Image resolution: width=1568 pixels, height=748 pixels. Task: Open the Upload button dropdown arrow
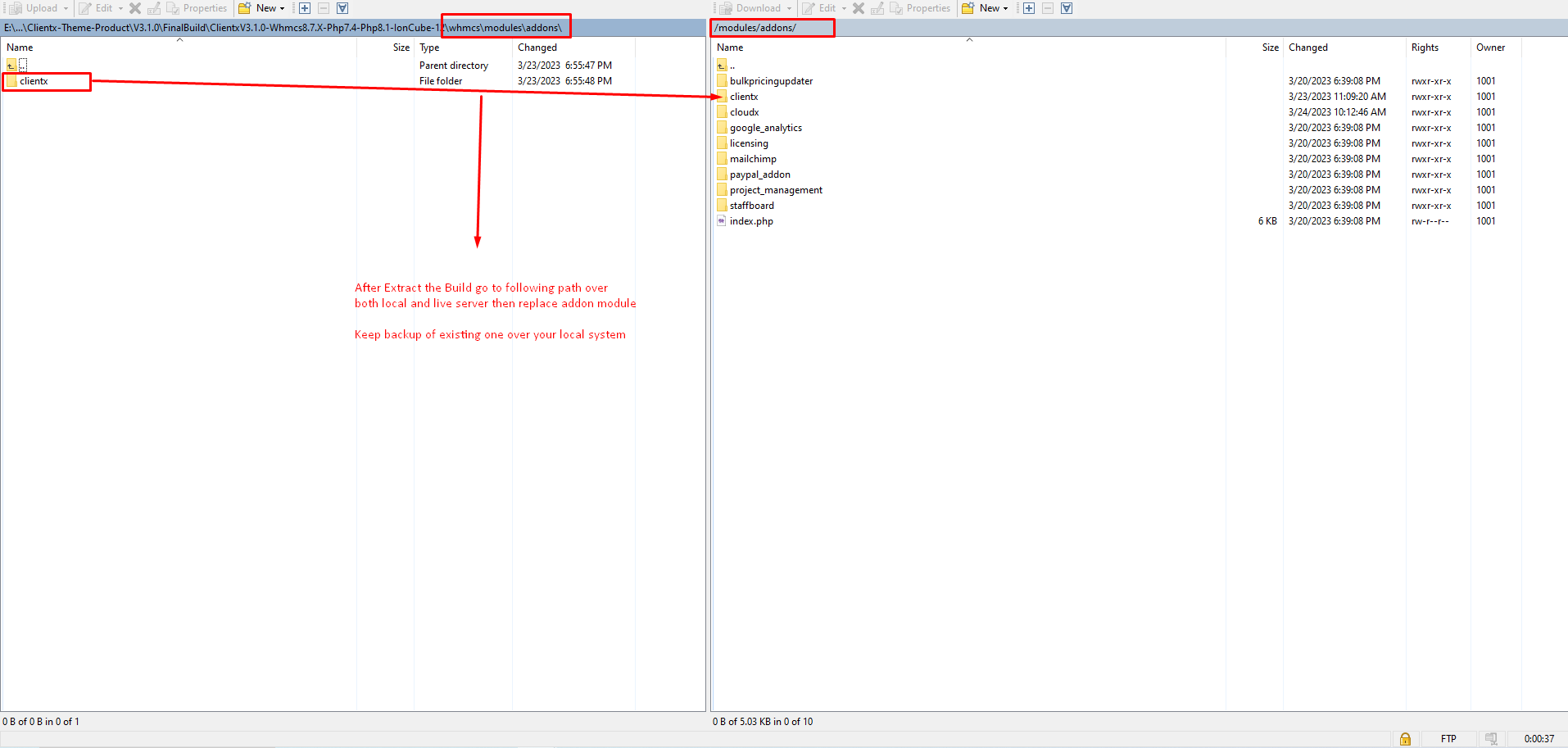66,8
